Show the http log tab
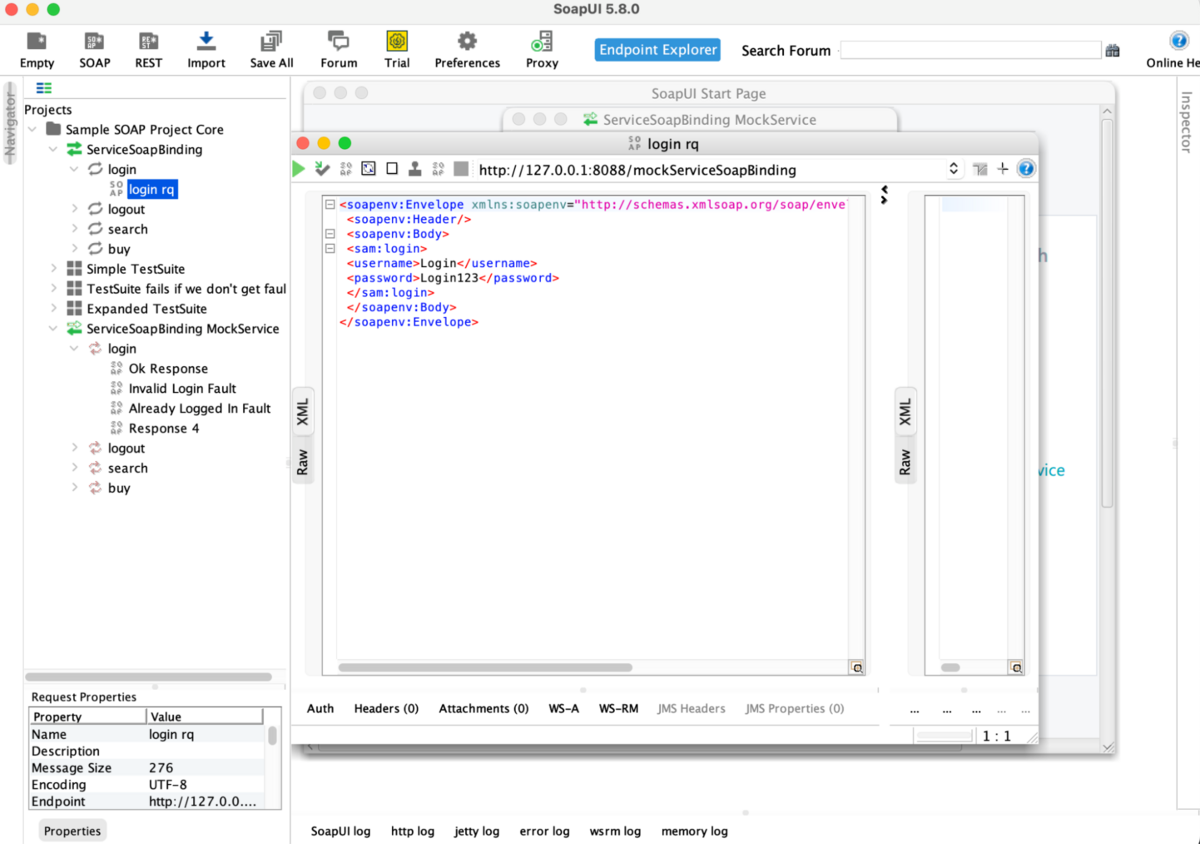The width and height of the screenshot is (1200, 844). 413,831
